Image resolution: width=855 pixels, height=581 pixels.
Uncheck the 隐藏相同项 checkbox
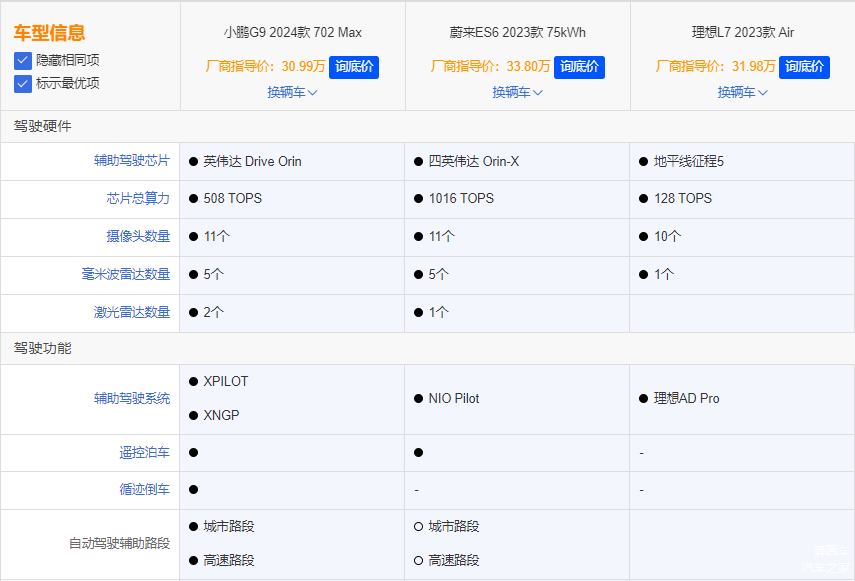[x=22, y=60]
